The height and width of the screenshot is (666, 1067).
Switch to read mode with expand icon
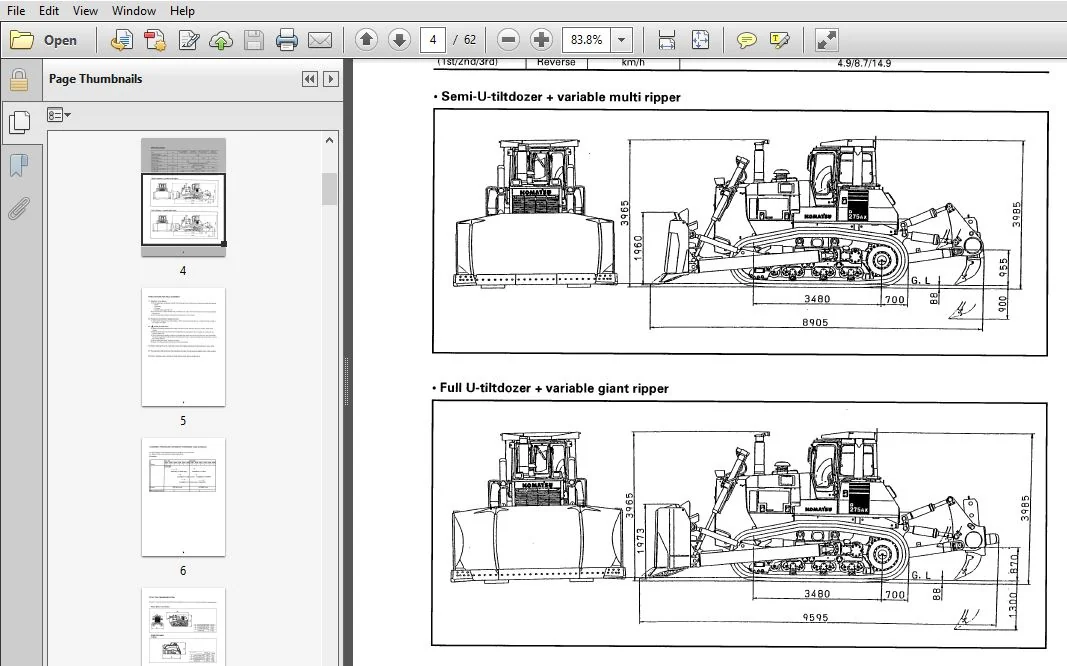826,40
